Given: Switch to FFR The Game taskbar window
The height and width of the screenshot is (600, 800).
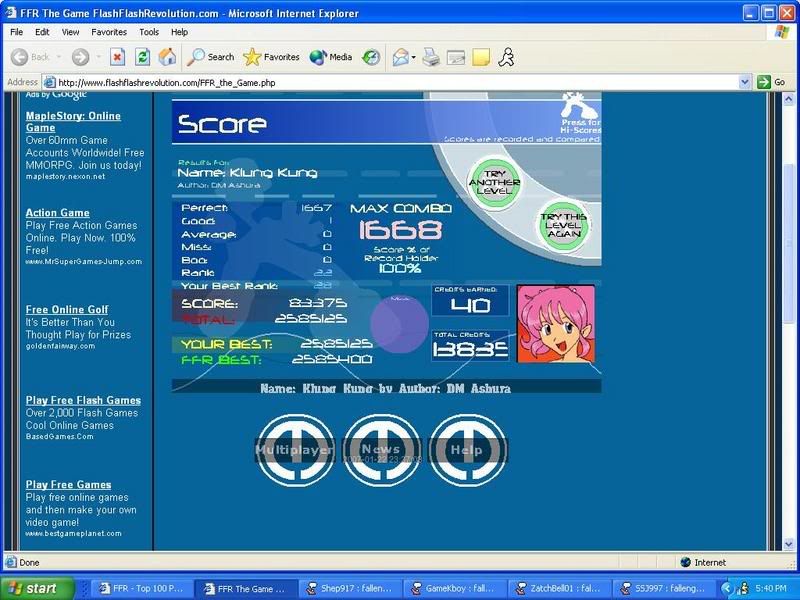Looking at the screenshot, I should 246,589.
